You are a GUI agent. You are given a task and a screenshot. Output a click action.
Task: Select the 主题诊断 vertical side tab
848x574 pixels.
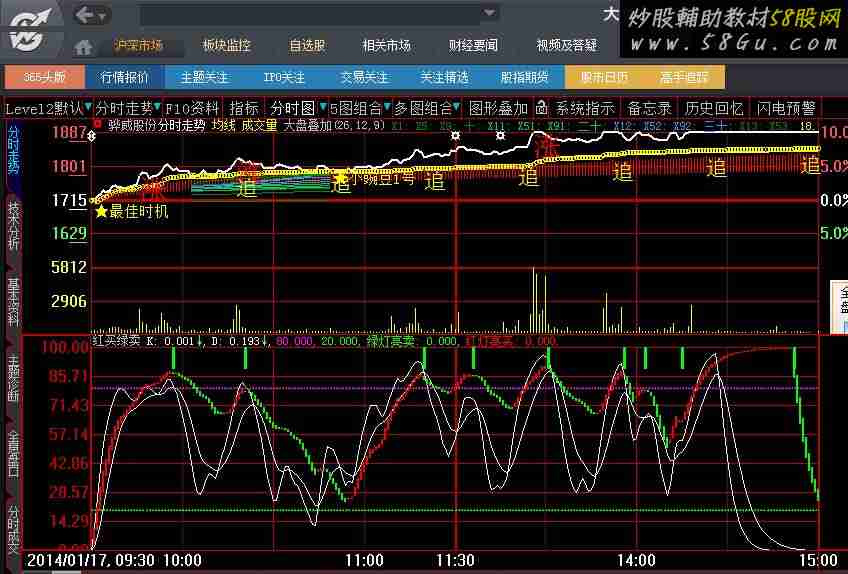click(x=13, y=376)
